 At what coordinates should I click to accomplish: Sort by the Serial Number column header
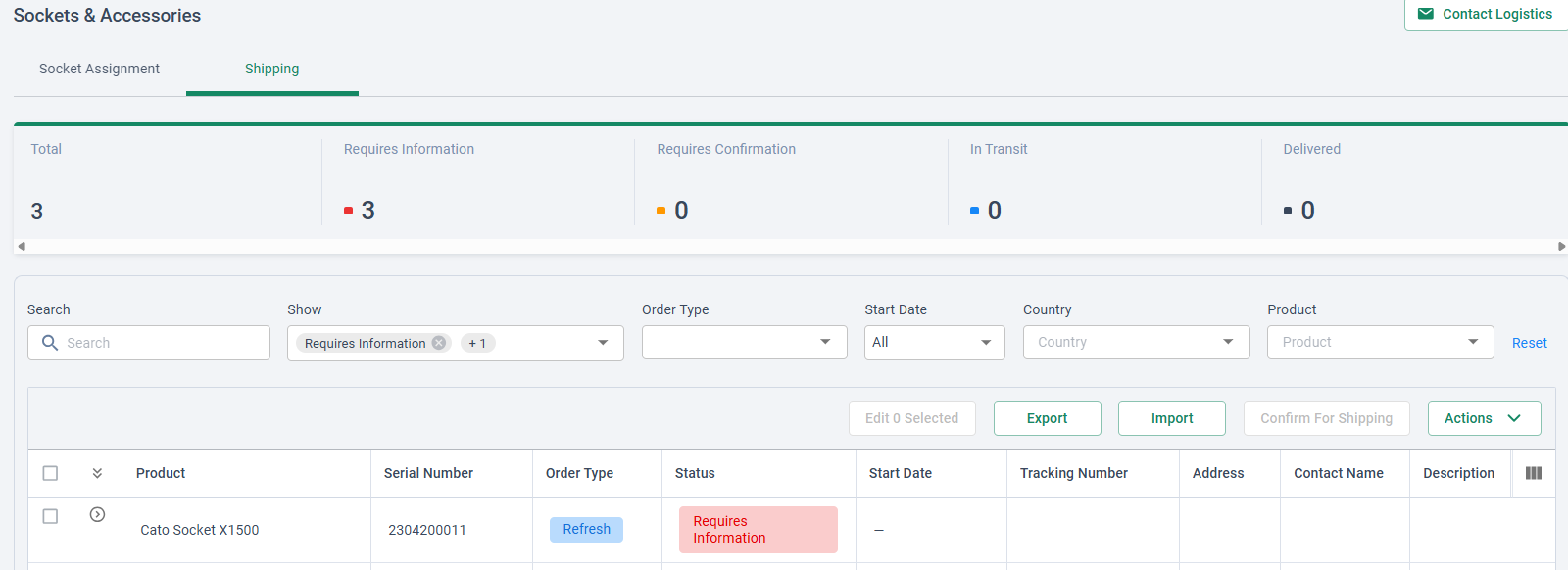[428, 473]
